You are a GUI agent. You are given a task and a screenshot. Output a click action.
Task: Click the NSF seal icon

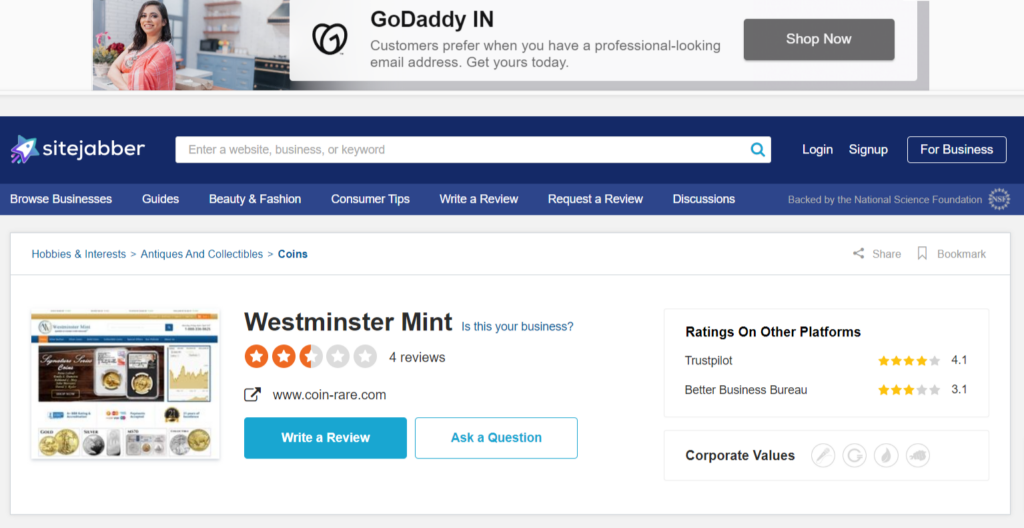pos(999,199)
